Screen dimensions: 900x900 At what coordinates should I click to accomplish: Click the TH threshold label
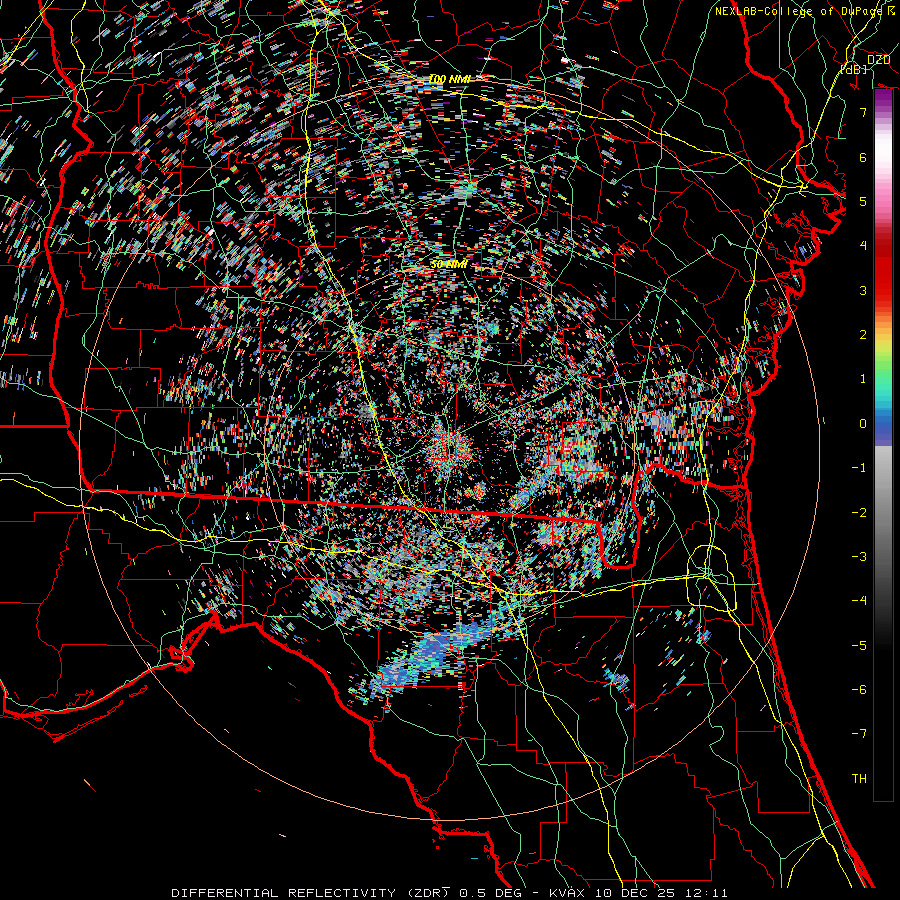pos(859,779)
